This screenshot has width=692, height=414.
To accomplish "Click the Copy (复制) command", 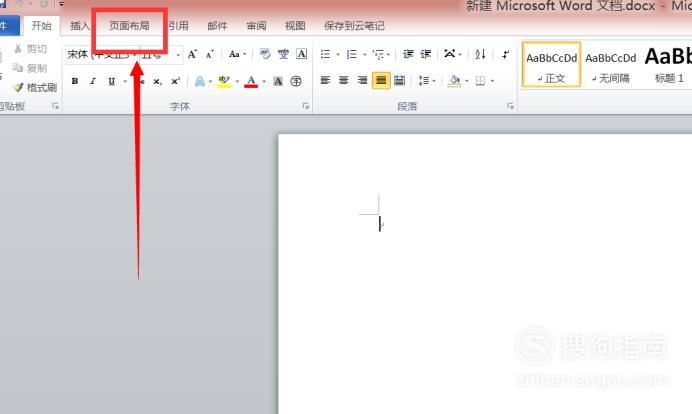I will coord(30,68).
